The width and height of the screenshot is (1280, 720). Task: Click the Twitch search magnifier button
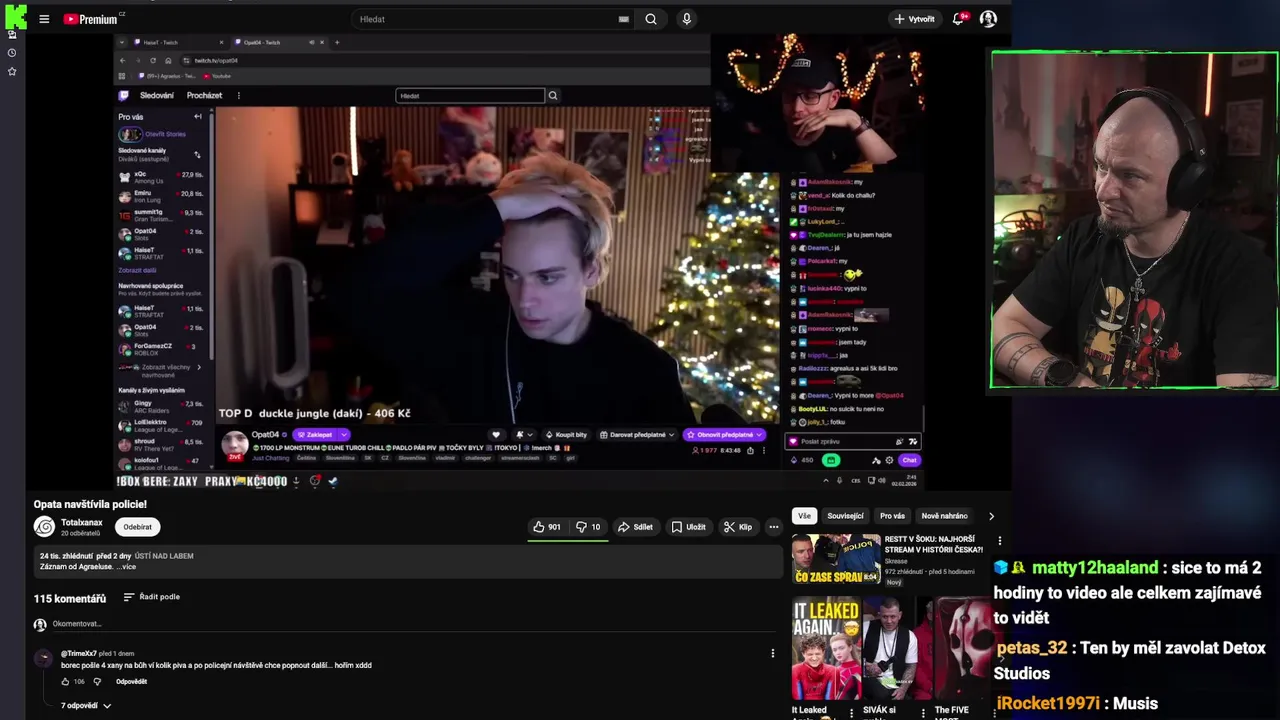point(553,96)
